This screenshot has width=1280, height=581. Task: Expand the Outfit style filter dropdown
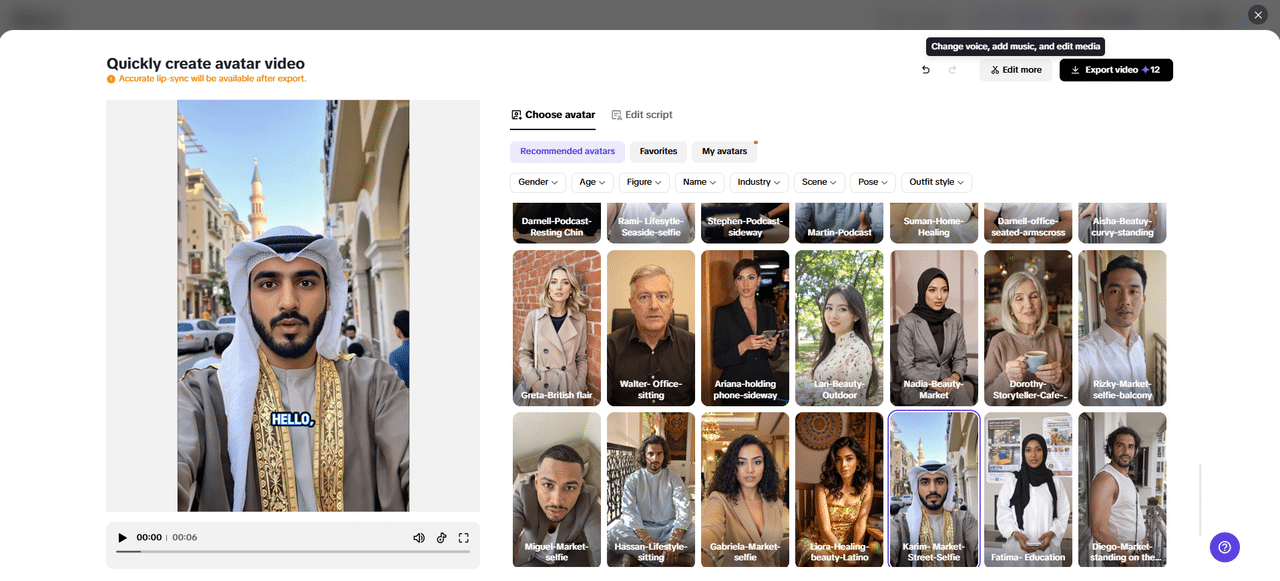(x=936, y=182)
